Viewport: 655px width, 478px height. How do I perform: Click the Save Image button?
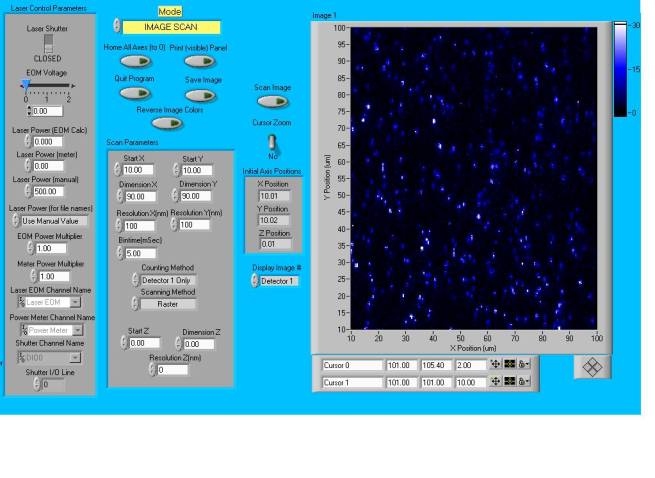203,93
